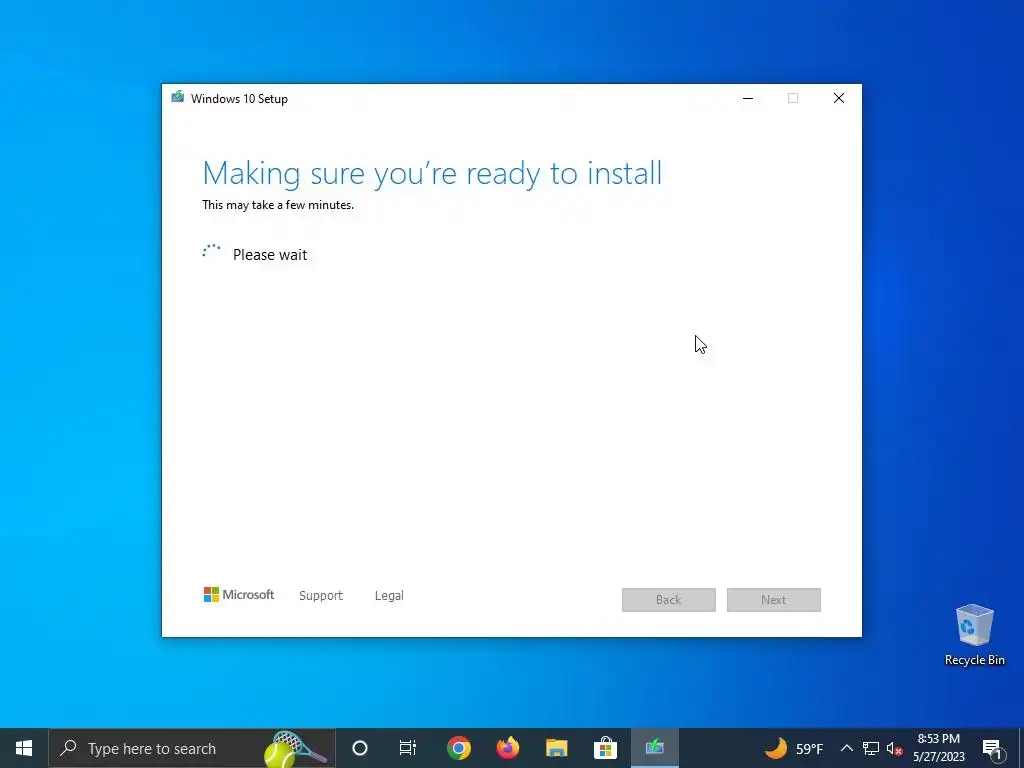Open the Windows Start menu
1024x768 pixels.
coord(24,748)
